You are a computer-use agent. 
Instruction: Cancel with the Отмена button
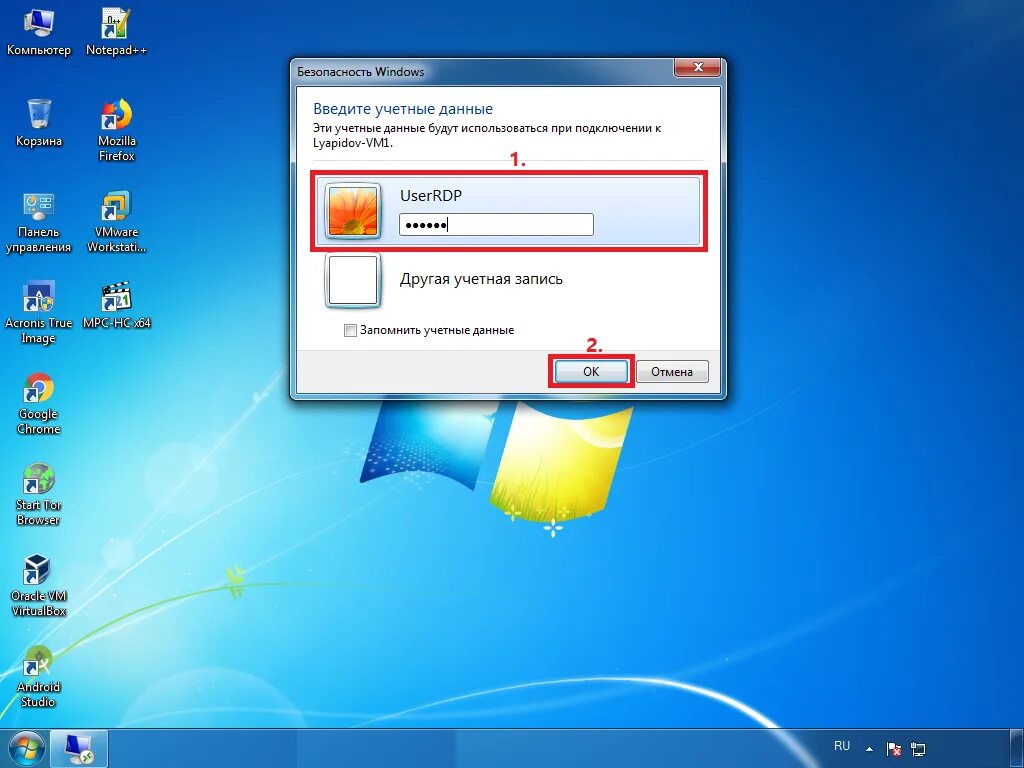click(x=671, y=372)
